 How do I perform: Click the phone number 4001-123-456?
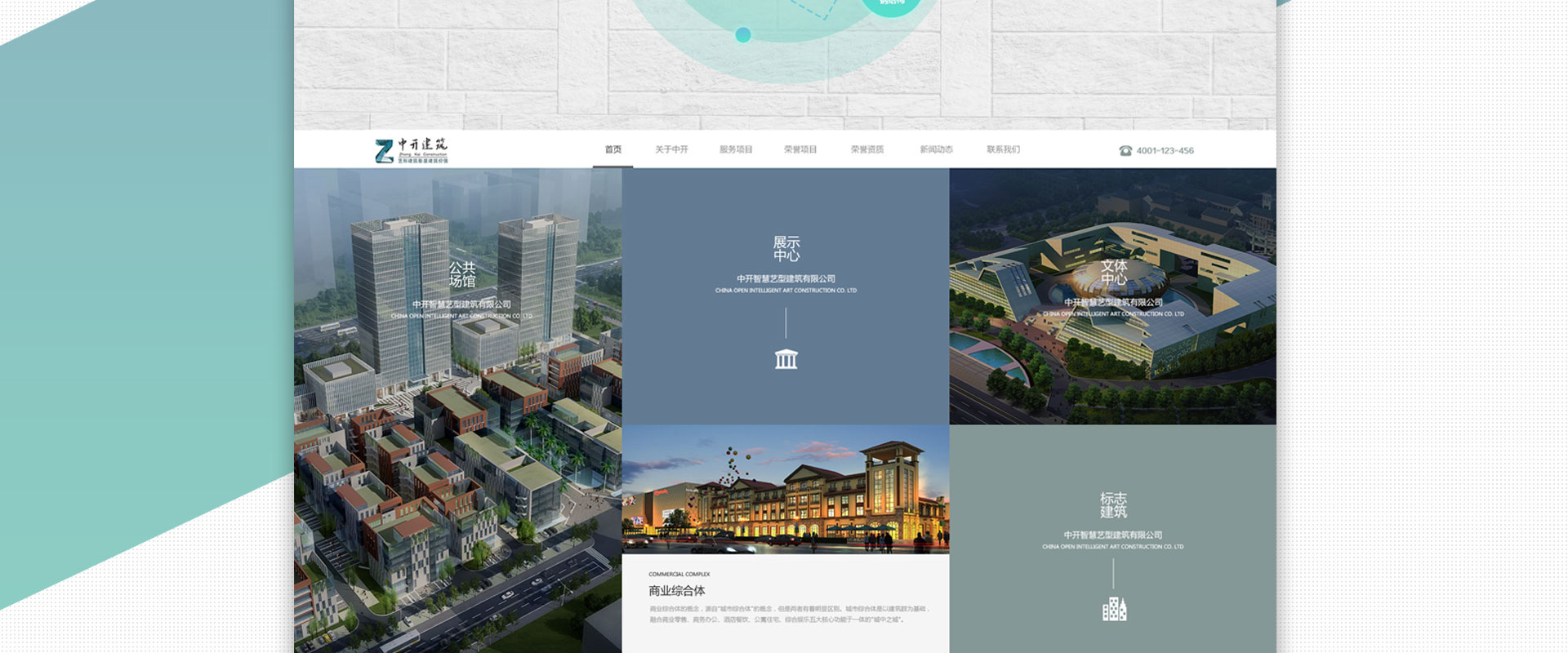pyautogui.click(x=1165, y=151)
